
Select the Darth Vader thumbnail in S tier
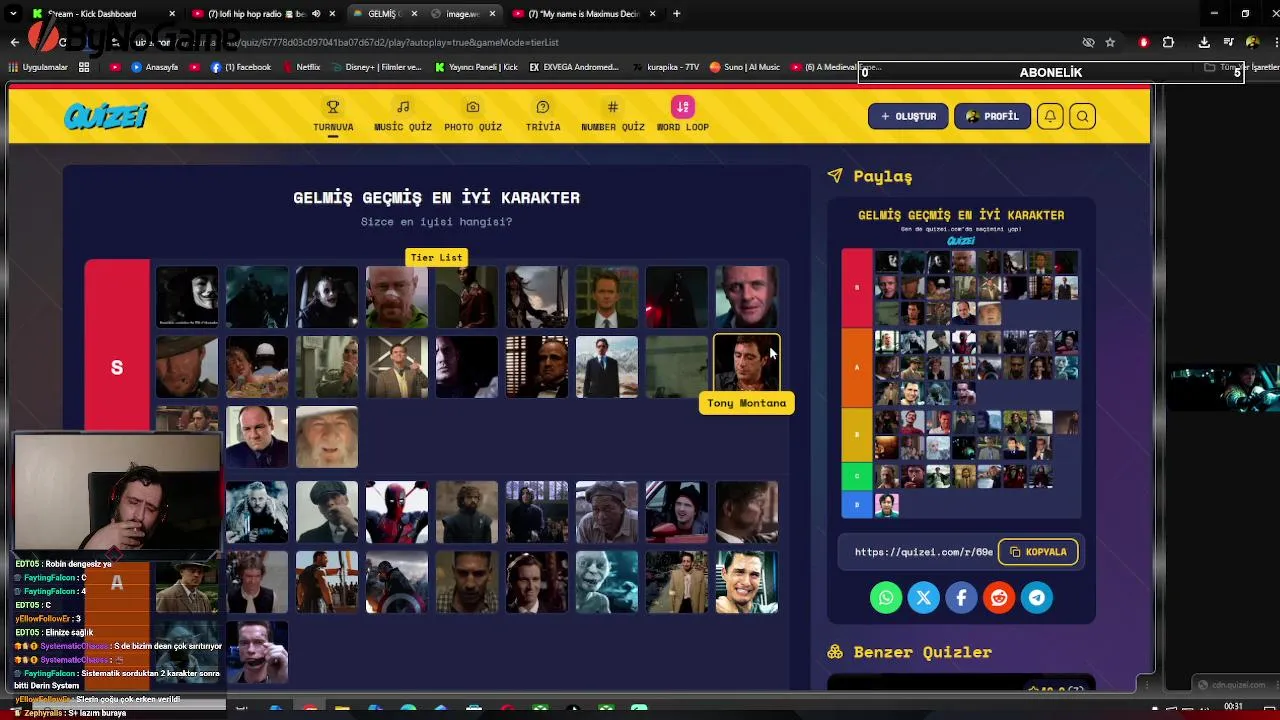point(677,297)
